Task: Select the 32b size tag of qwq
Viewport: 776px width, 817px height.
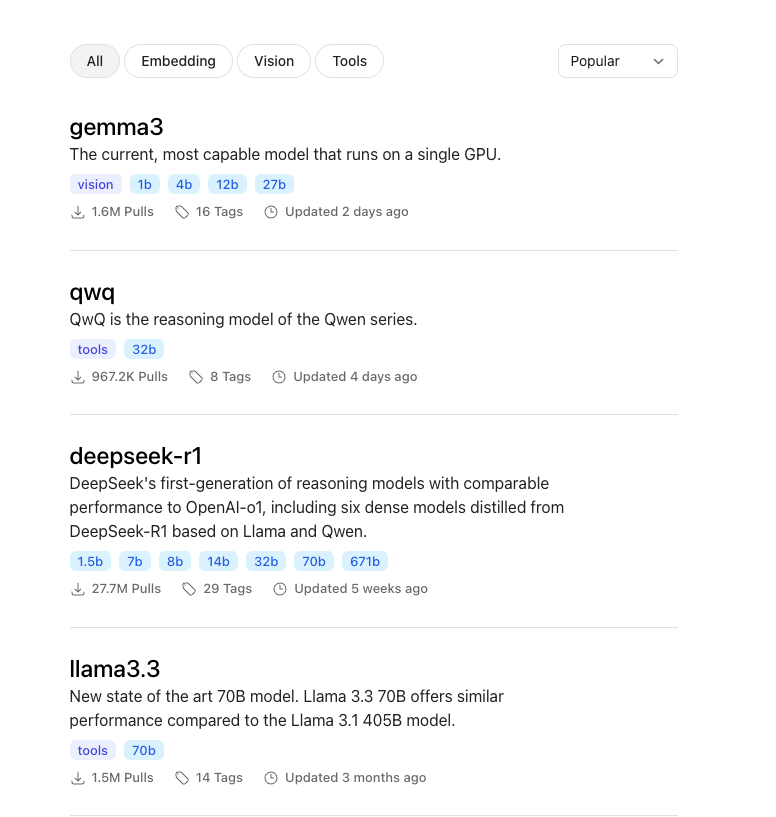Action: tap(144, 349)
